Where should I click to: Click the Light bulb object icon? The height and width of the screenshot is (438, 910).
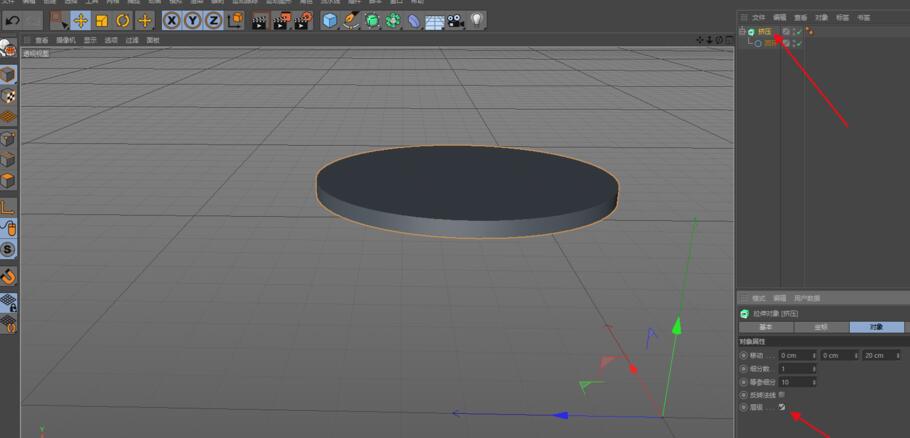tap(477, 20)
